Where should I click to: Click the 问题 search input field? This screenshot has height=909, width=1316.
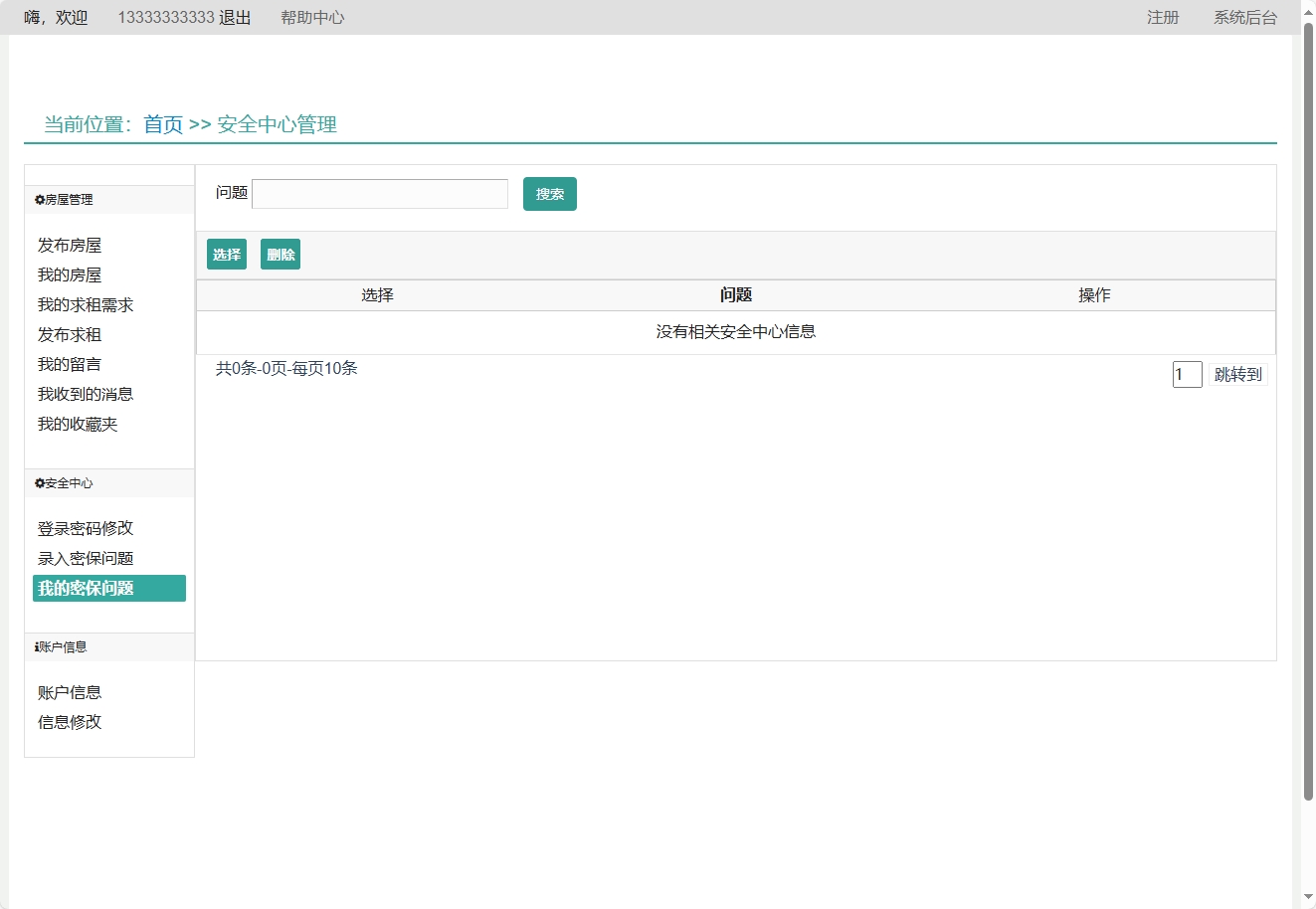[380, 194]
